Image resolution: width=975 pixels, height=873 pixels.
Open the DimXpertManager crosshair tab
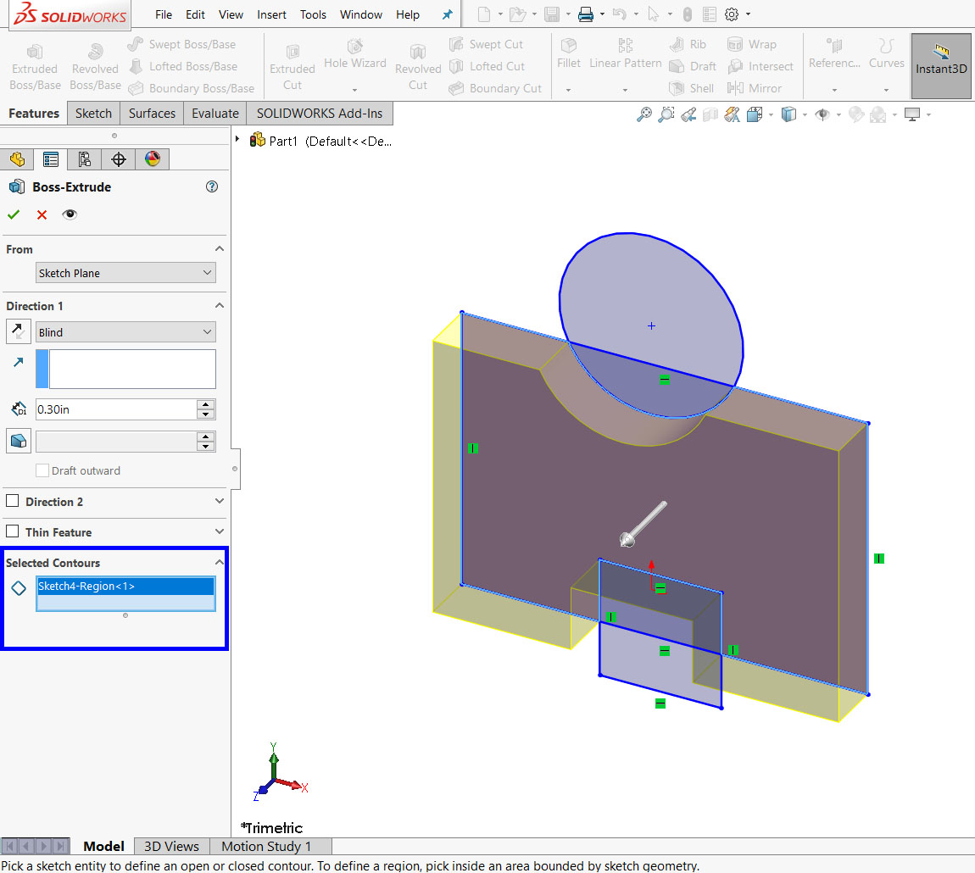click(x=118, y=159)
